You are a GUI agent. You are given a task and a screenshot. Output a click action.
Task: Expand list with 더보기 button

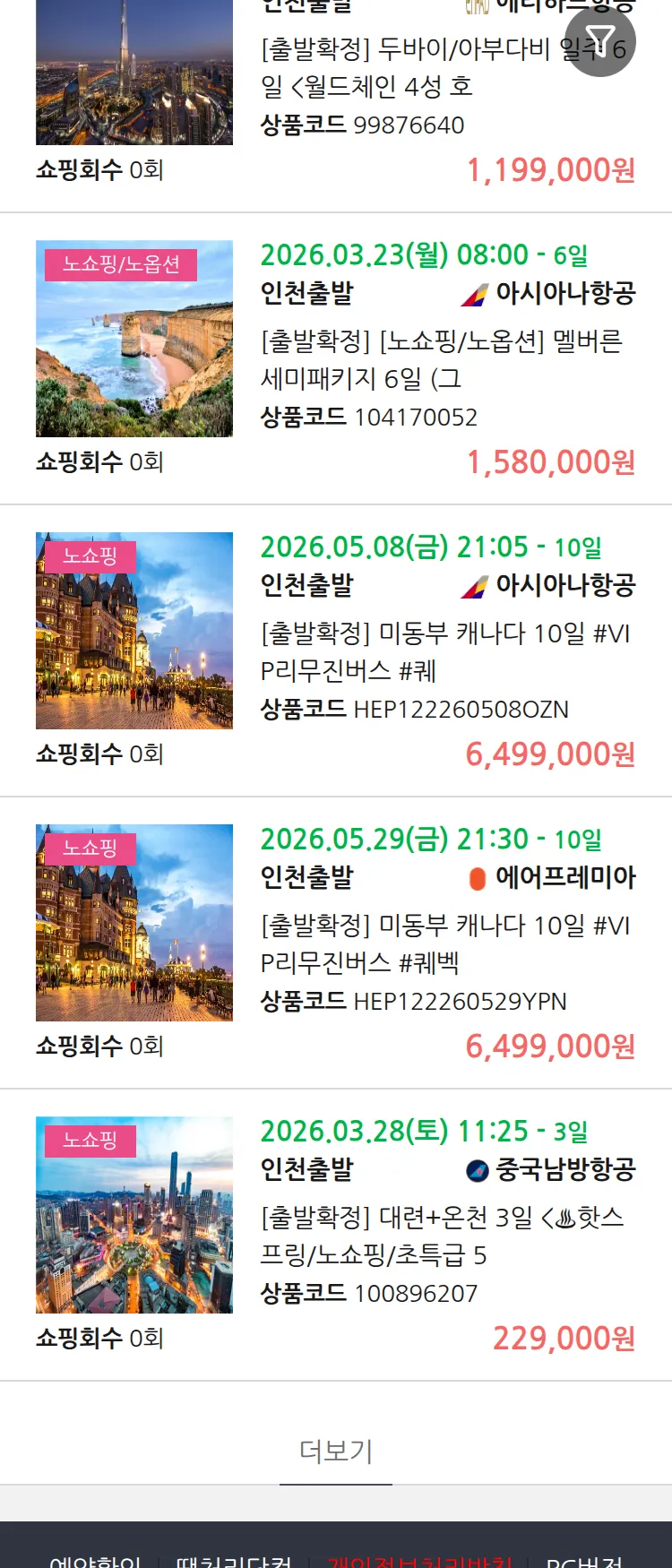[336, 1451]
